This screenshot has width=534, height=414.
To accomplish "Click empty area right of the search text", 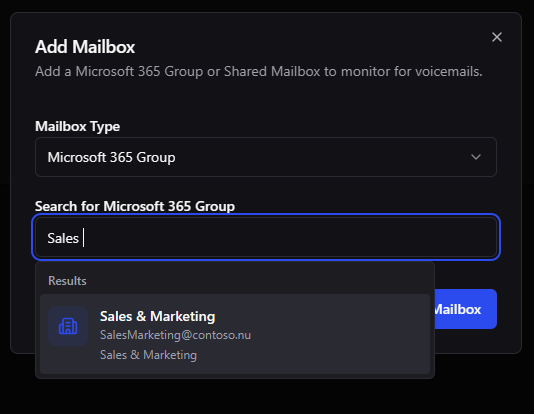I will [289, 237].
